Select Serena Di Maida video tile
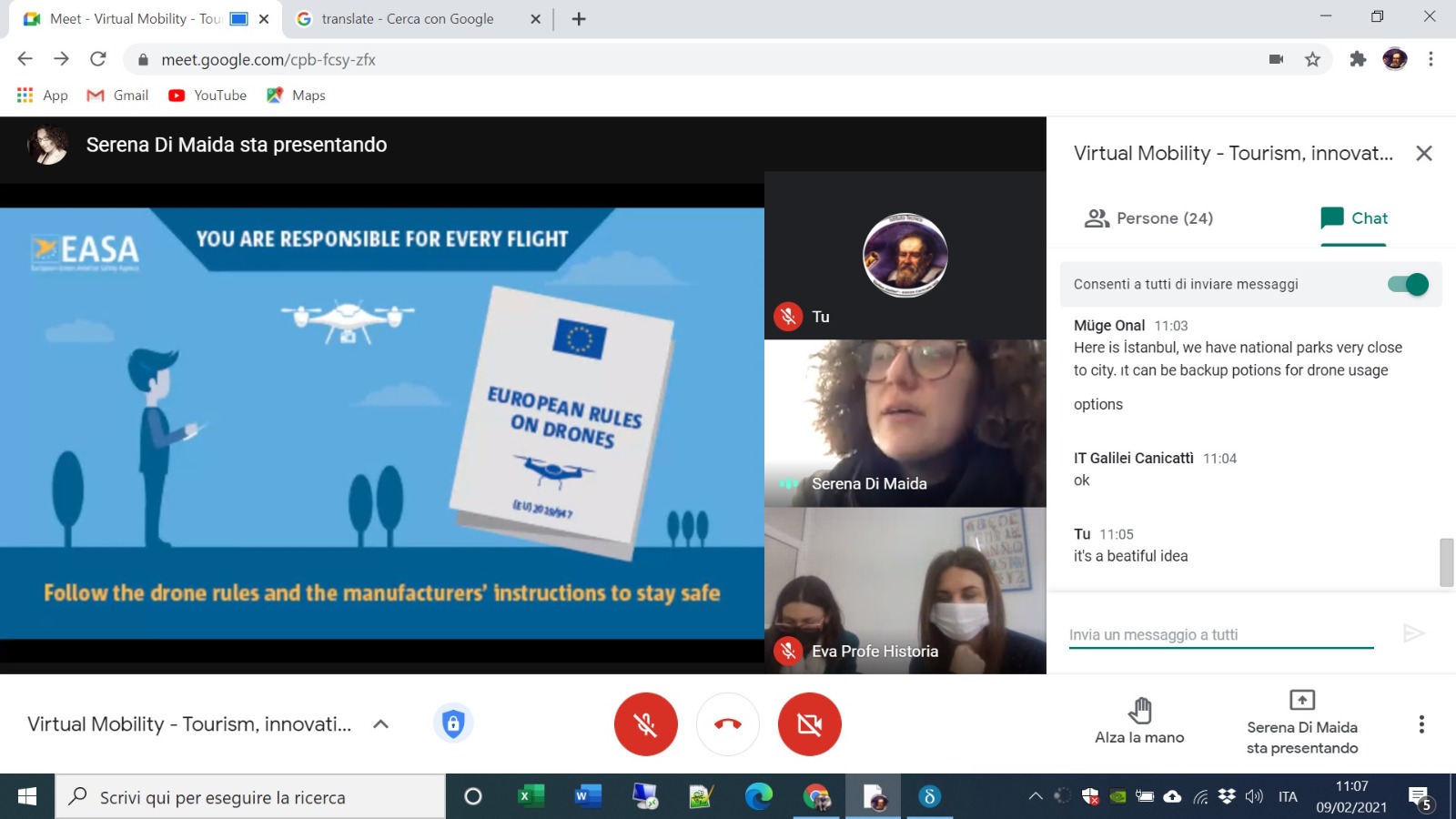This screenshot has width=1456, height=819. coord(905,423)
